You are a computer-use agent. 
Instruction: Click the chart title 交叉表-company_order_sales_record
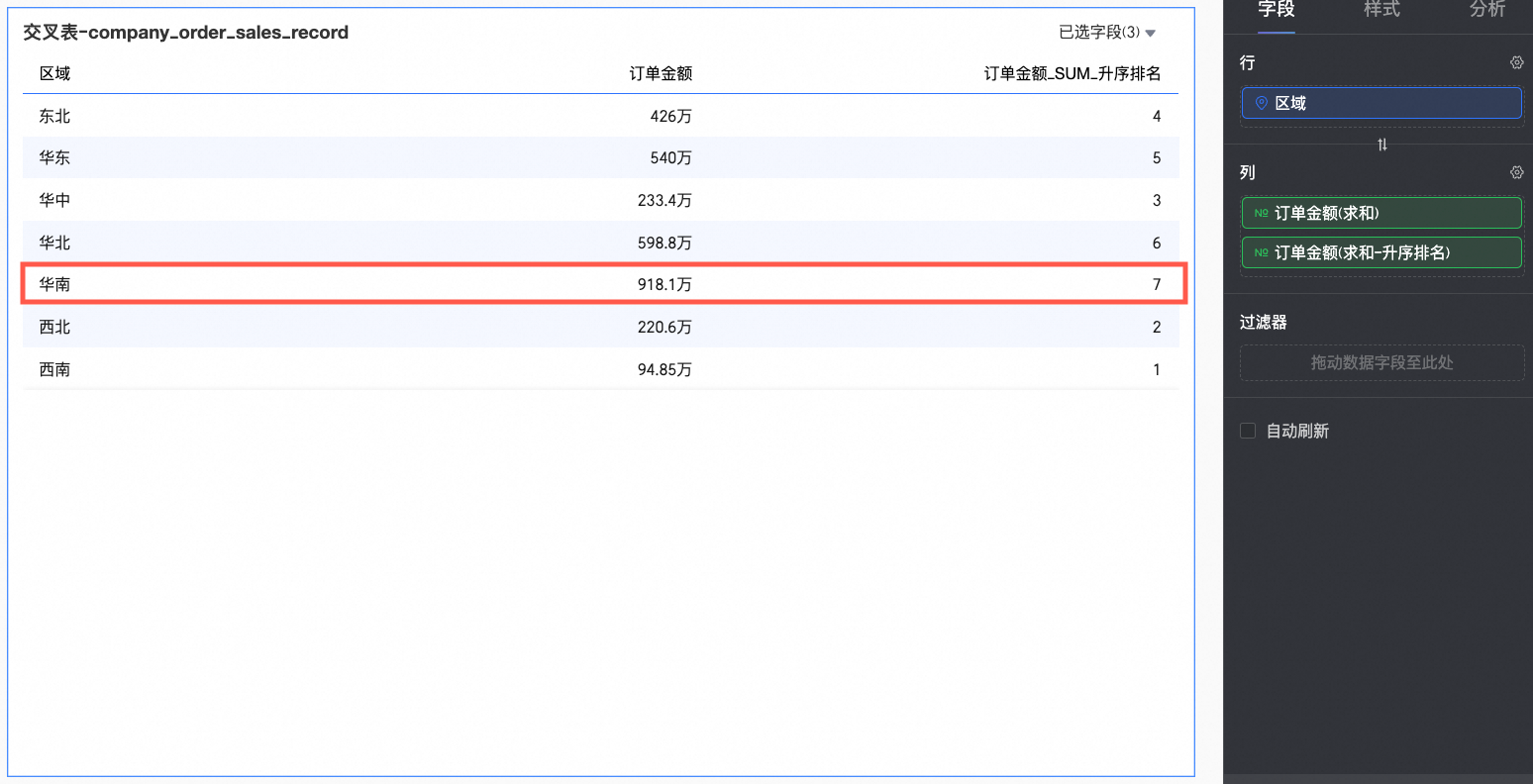[186, 33]
